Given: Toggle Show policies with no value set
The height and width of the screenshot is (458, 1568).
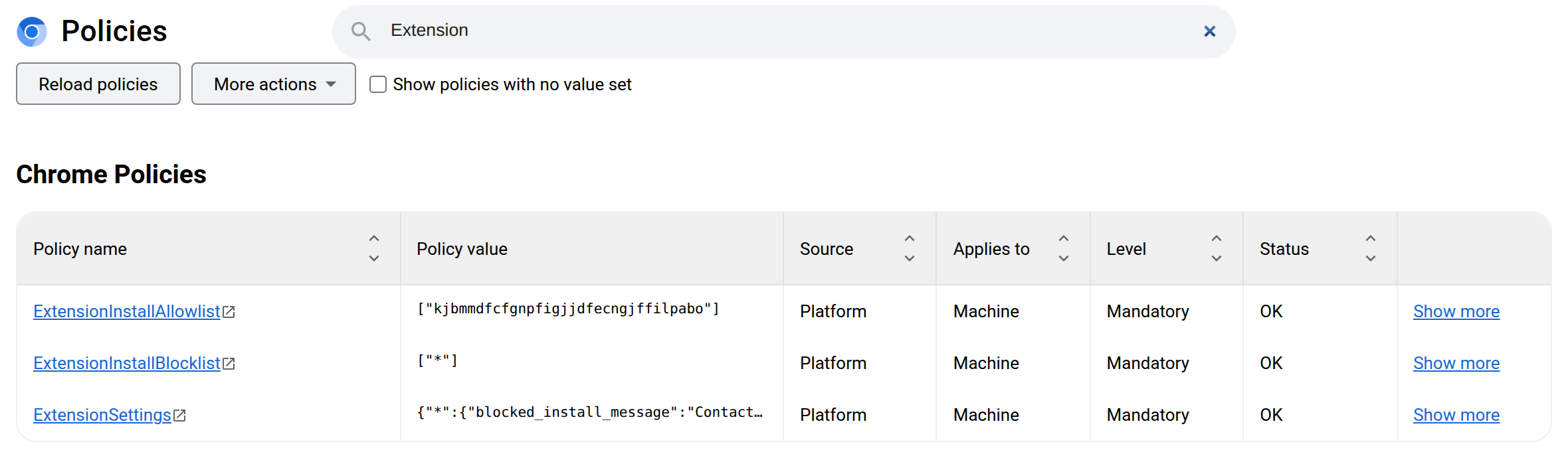Looking at the screenshot, I should pos(378,84).
